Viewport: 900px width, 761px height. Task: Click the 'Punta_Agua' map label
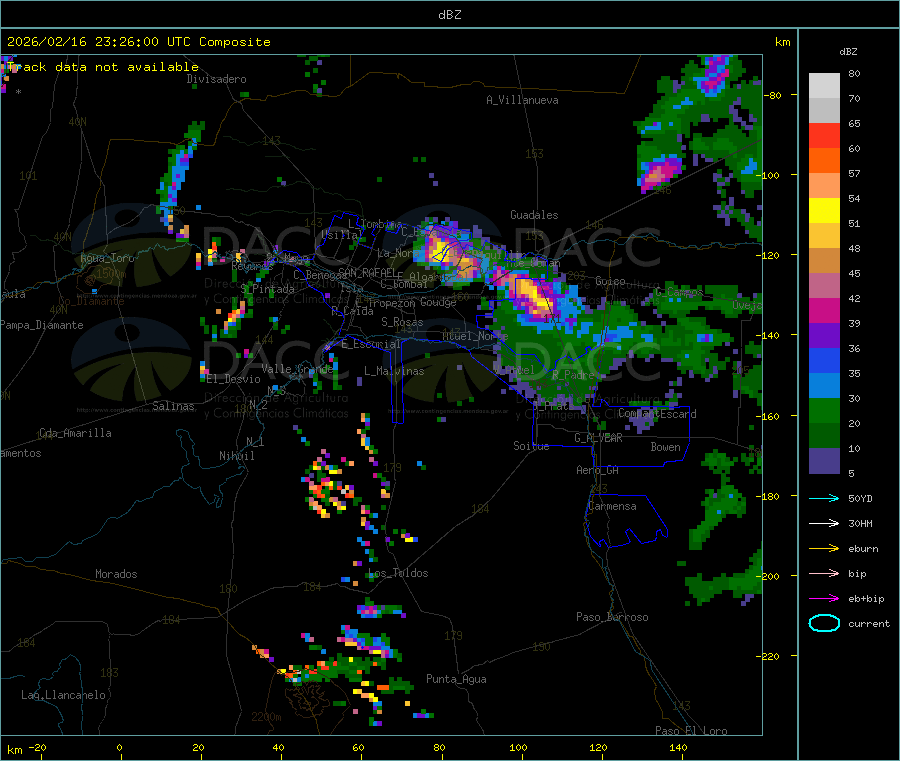(456, 679)
